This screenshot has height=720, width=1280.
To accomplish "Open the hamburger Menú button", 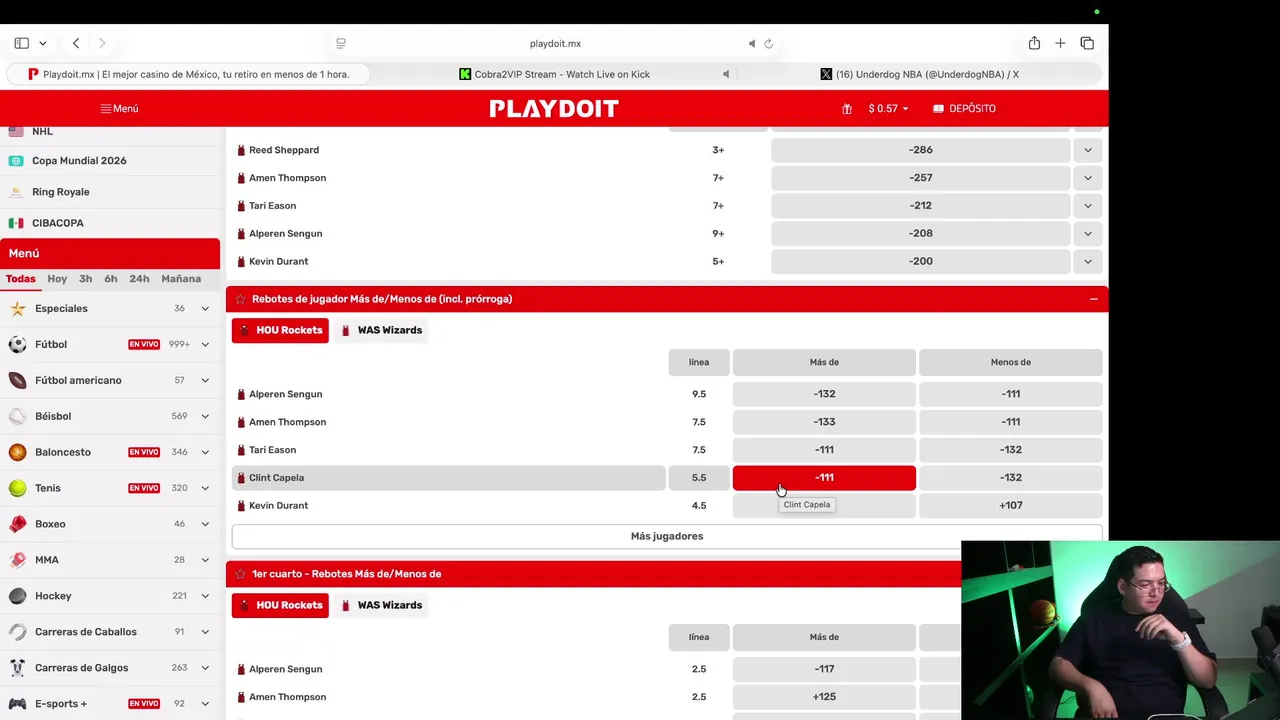I will point(119,108).
